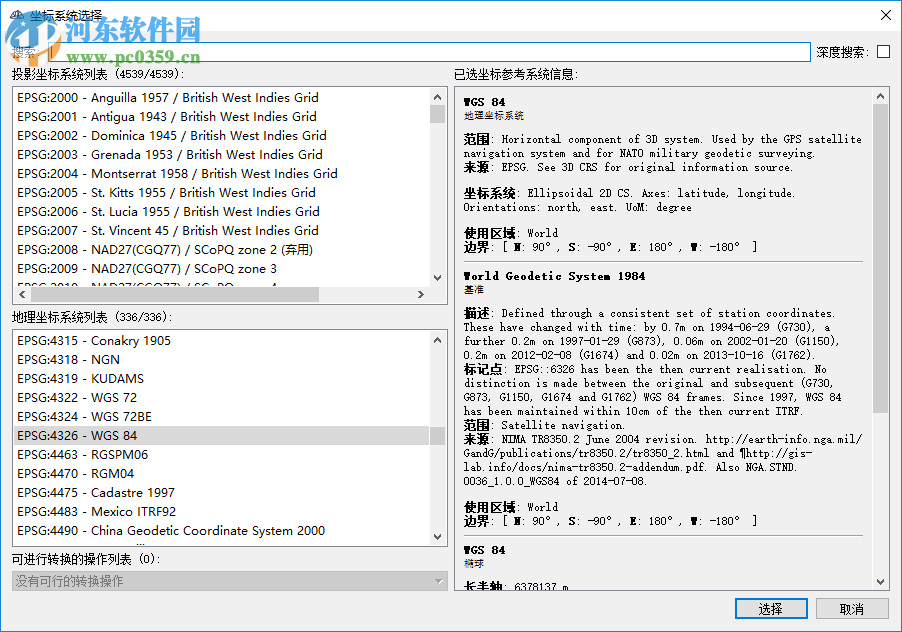
Task: Click projected list horizontal scrollbar thumb
Action: click(x=175, y=294)
